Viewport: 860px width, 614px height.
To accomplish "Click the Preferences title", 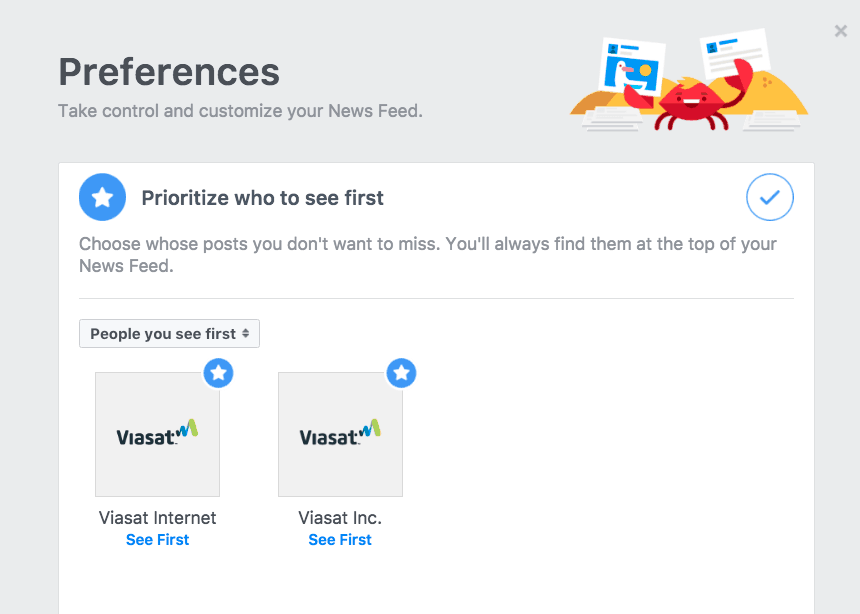I will pos(169,72).
